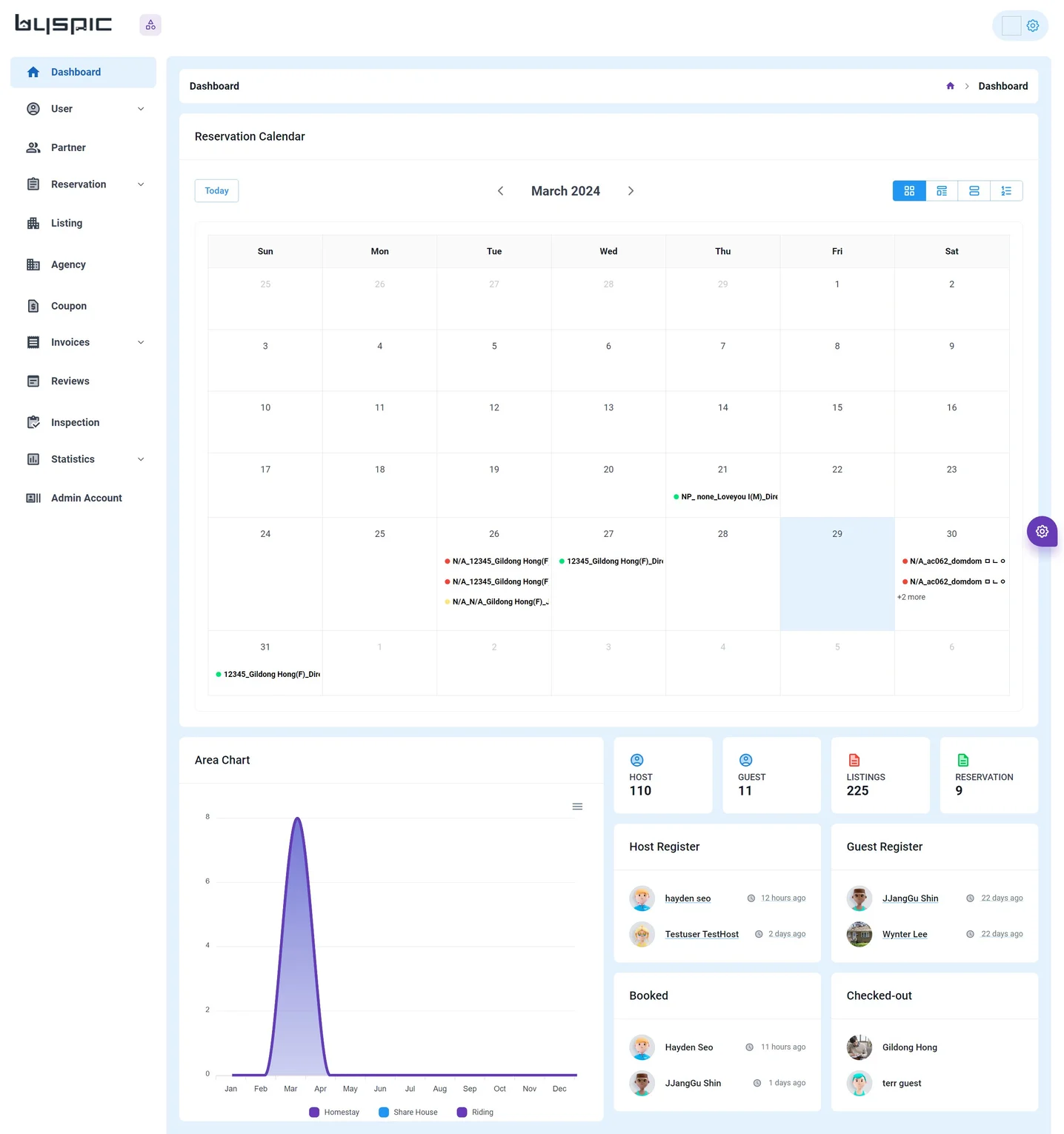Viewport: 1064px width, 1134px height.
Task: Open NP_none_Loveyou event on March 21
Action: coord(725,497)
